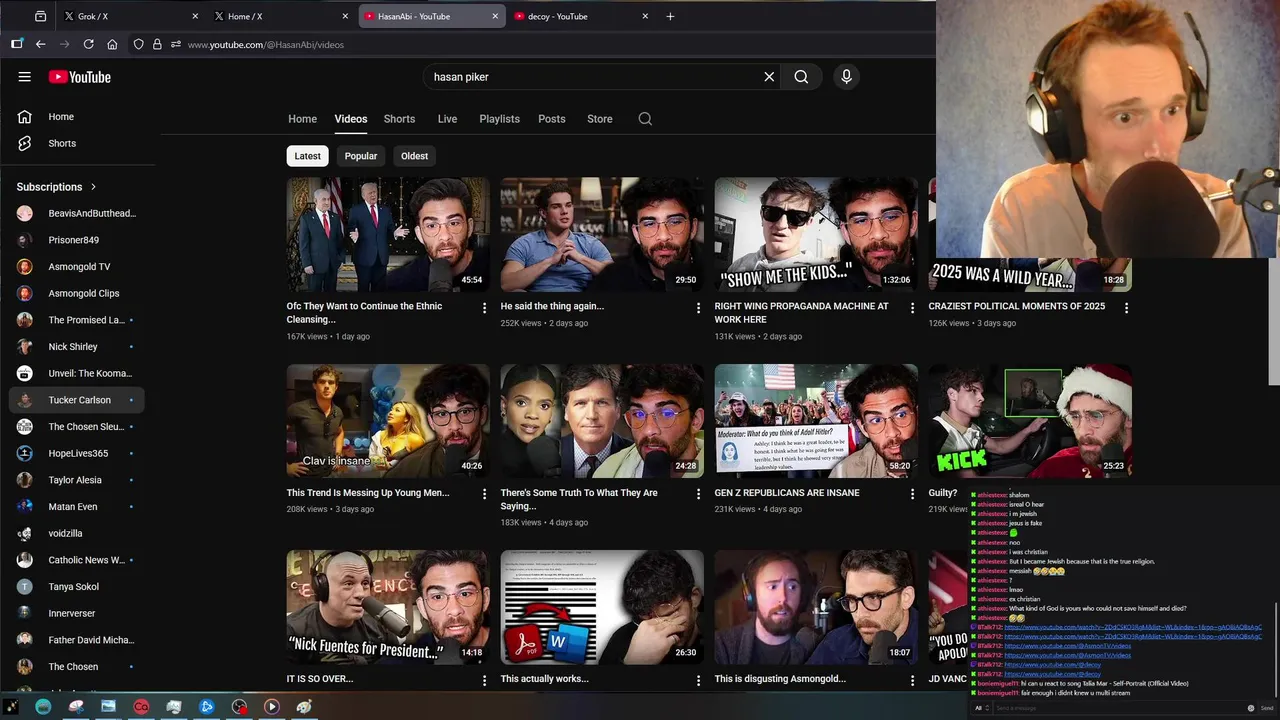Go back using the browser back arrow
This screenshot has height=720, width=1280.
pos(40,44)
